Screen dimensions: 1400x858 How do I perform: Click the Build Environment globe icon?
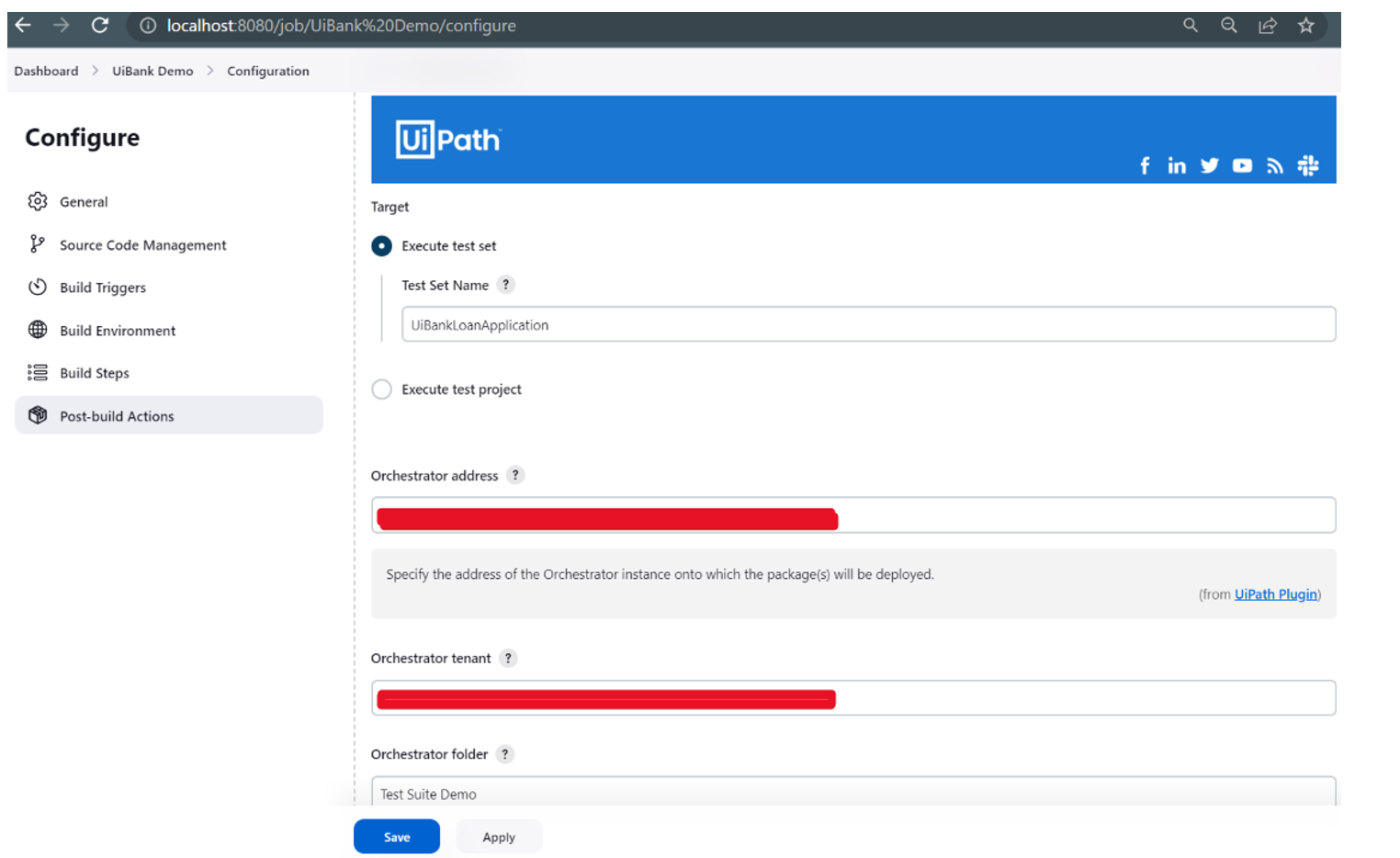(x=38, y=330)
